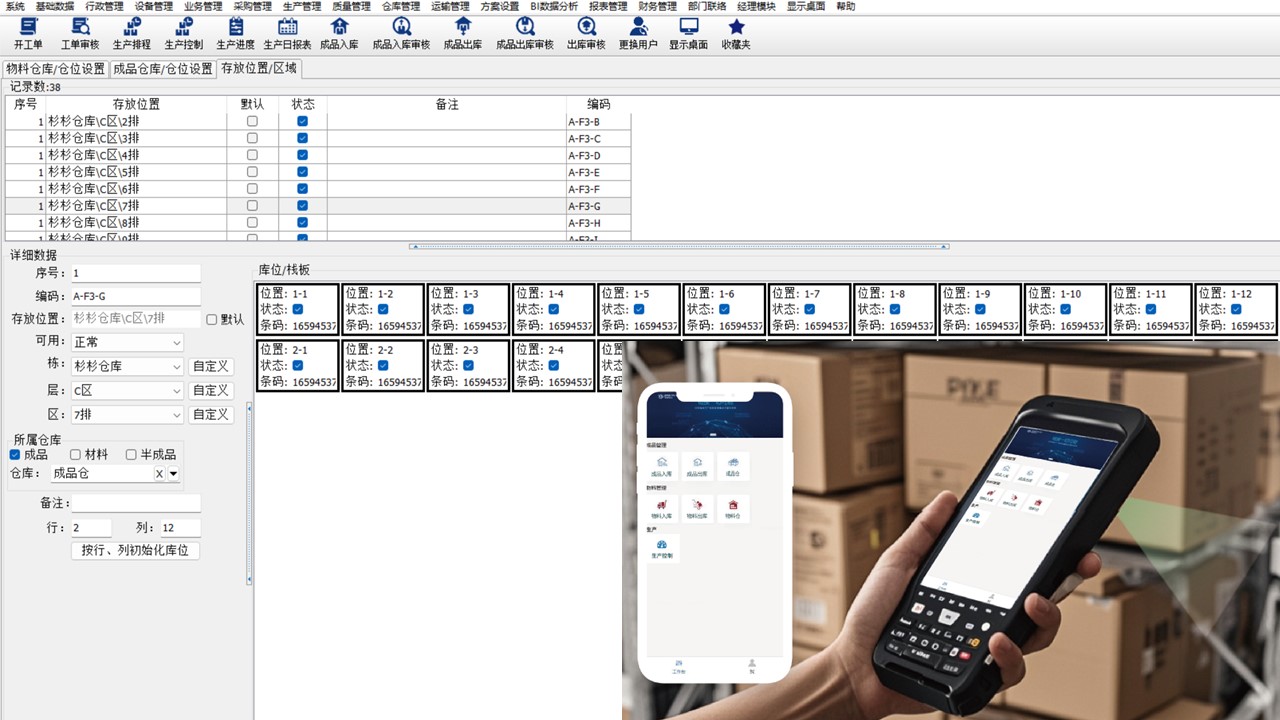Check the 默认 box beside 存放位置 field

(x=211, y=320)
